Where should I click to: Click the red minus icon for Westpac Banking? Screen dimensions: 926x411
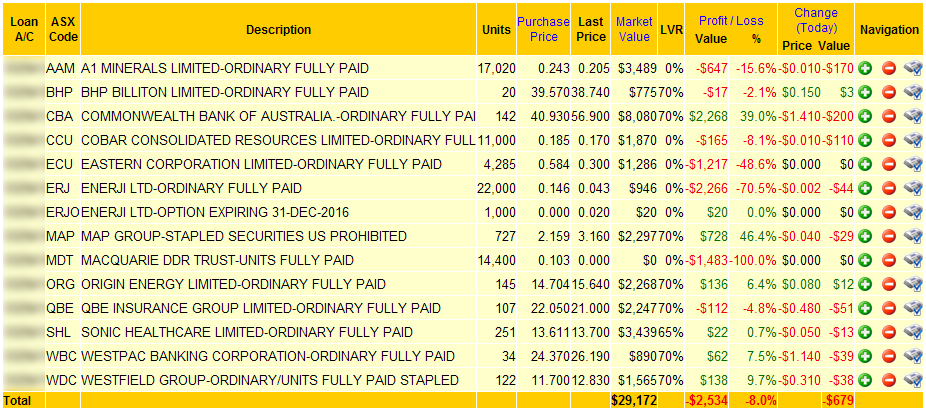click(x=889, y=356)
